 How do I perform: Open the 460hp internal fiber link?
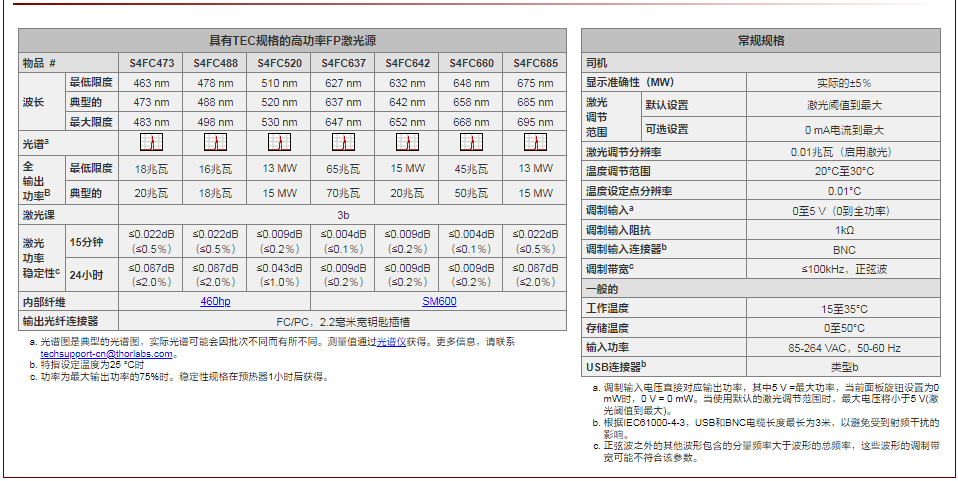tap(215, 300)
